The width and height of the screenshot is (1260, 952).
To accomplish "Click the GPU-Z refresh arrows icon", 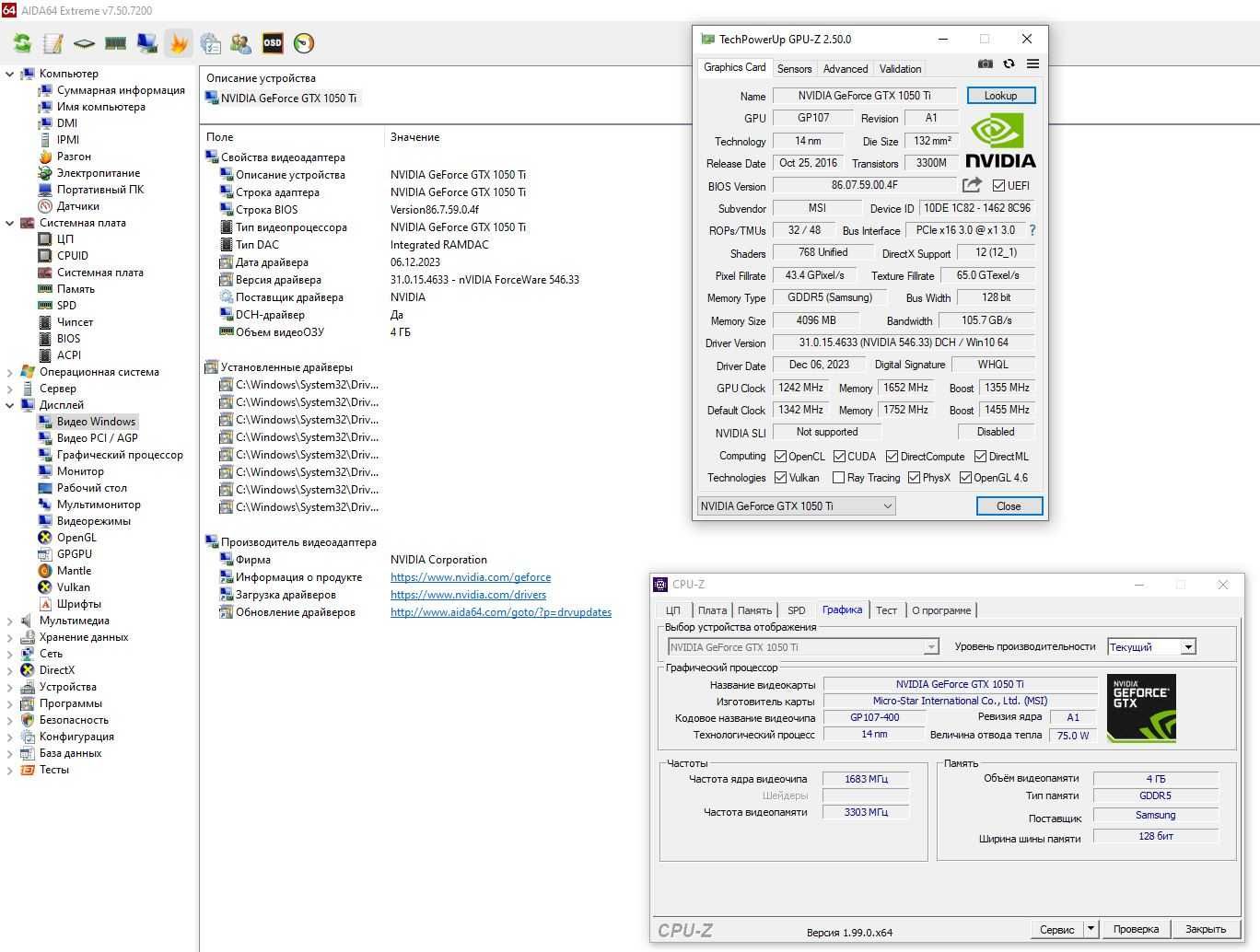I will point(1009,64).
